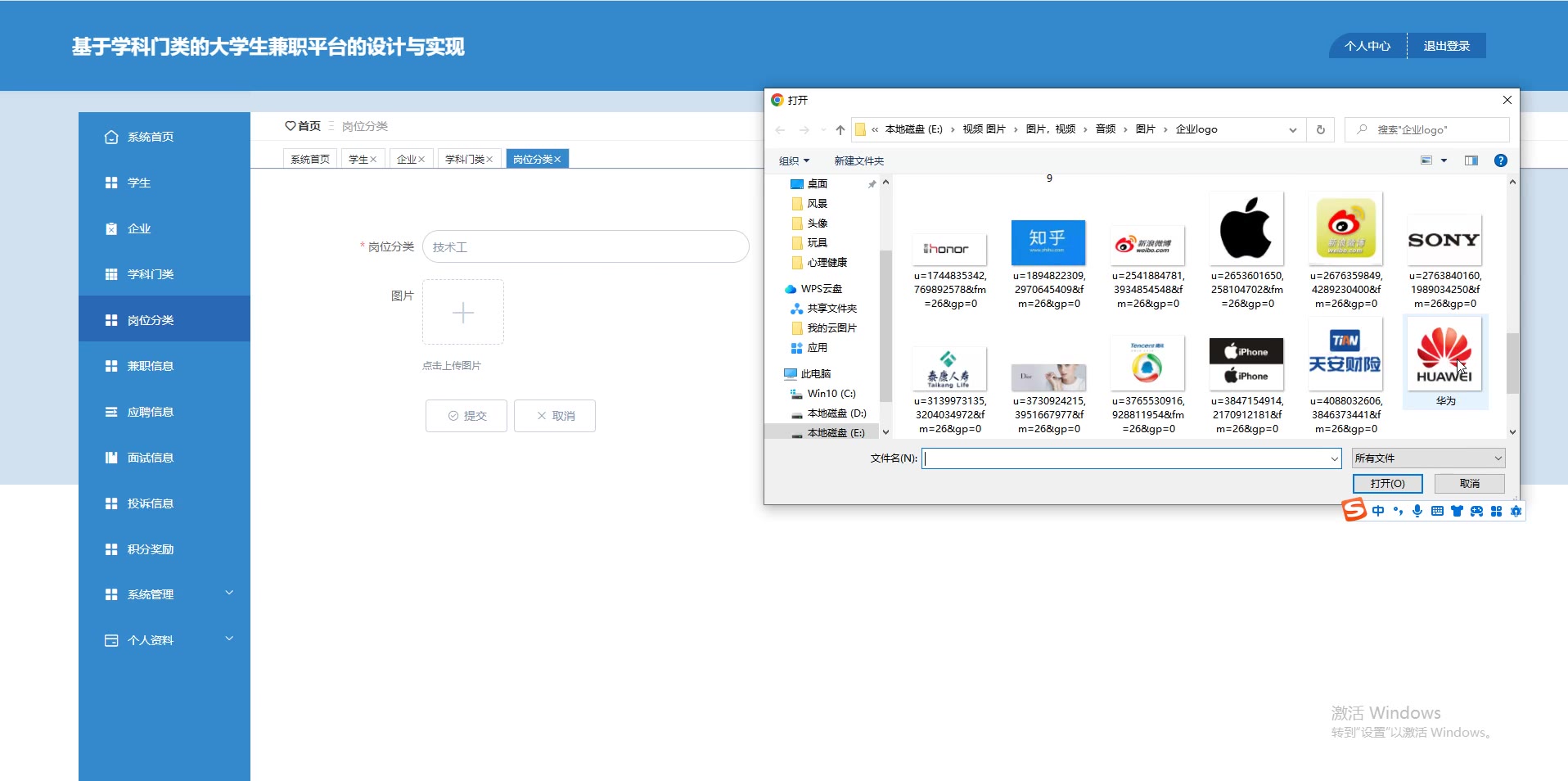Image resolution: width=1568 pixels, height=781 pixels.
Task: Submit the form with 提交
Action: click(x=466, y=416)
